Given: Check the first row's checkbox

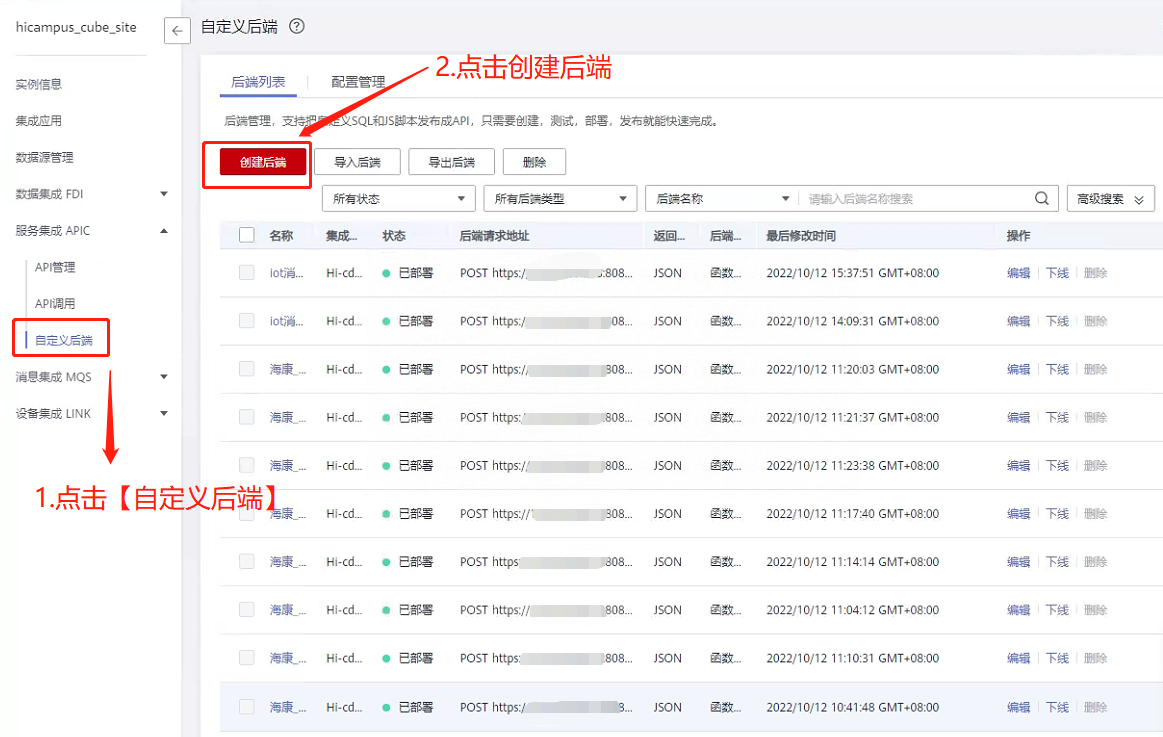Looking at the screenshot, I should pyautogui.click(x=247, y=273).
